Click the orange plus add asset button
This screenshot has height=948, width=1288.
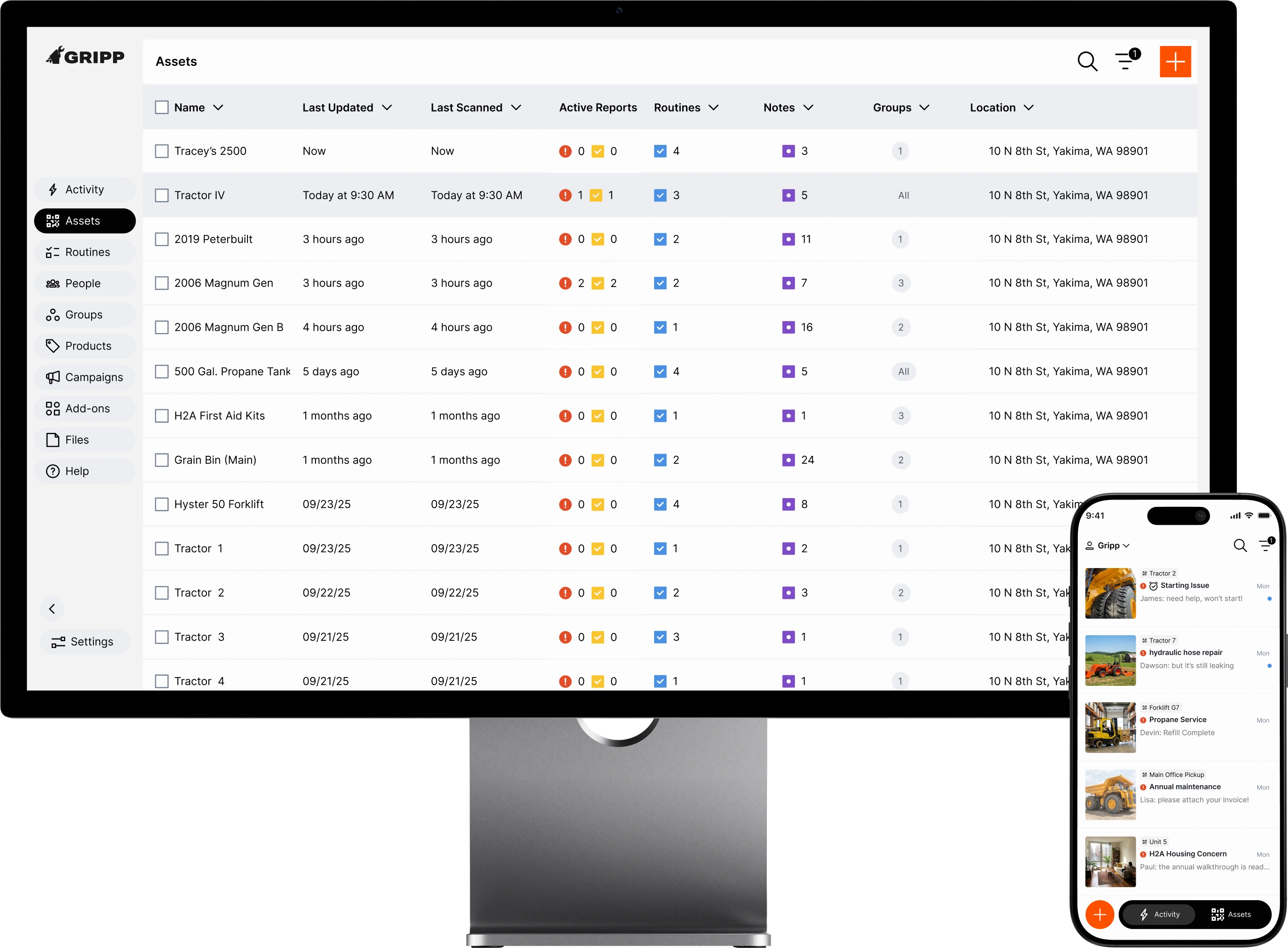click(x=1175, y=61)
